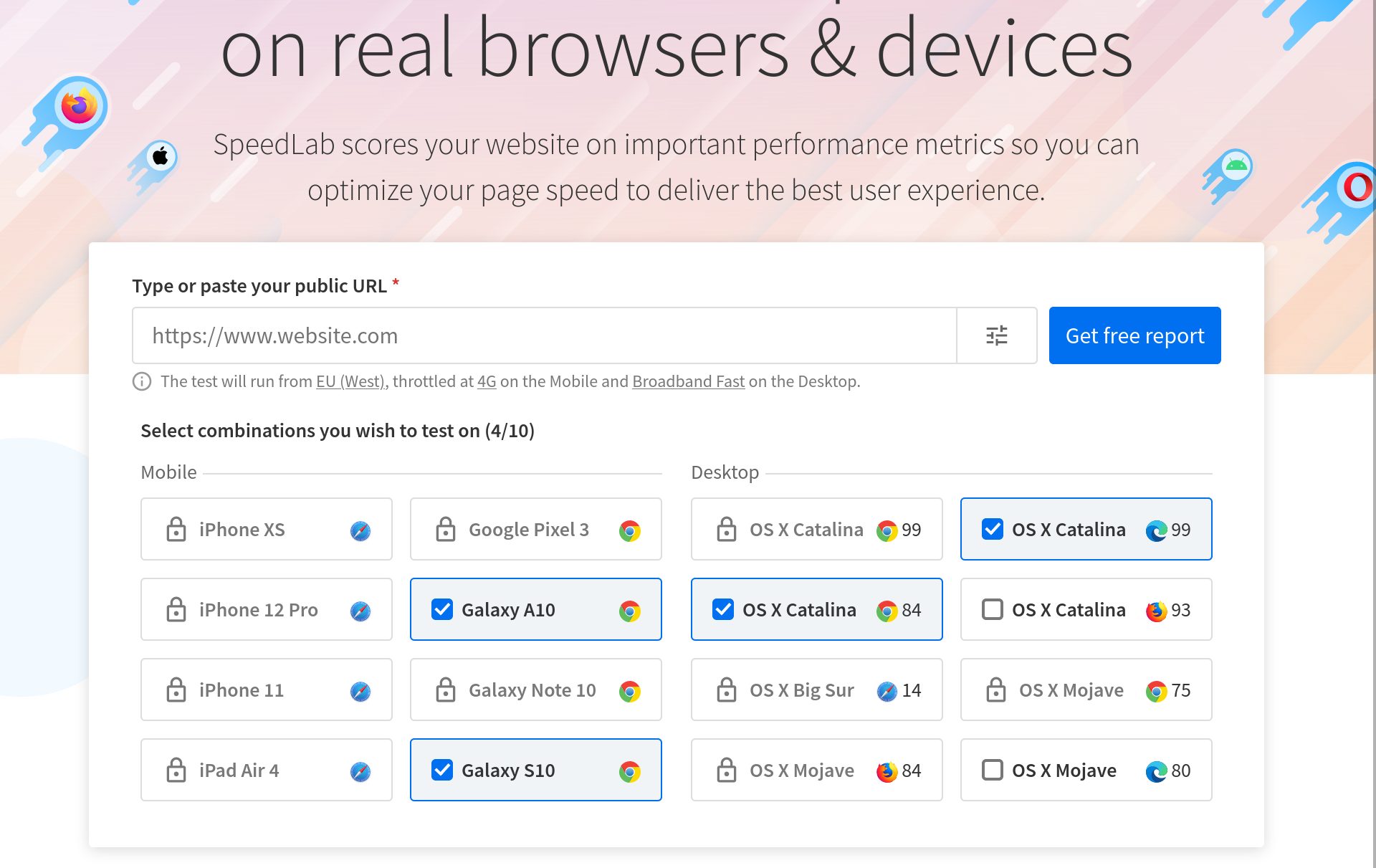The image size is (1376, 868).
Task: Click the Safari browser icon on iPhone XS
Action: 361,529
